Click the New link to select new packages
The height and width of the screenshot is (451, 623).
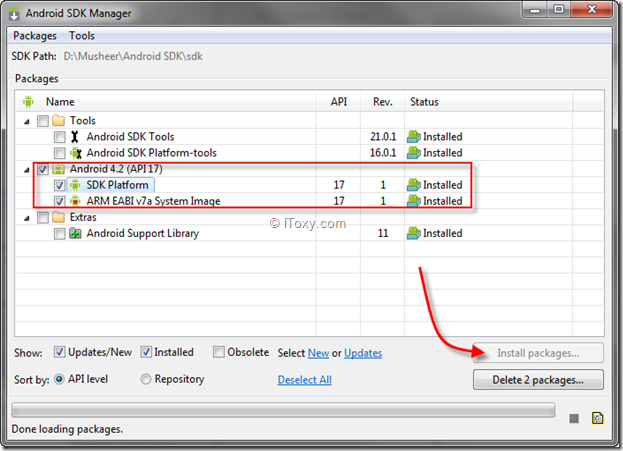click(x=318, y=353)
